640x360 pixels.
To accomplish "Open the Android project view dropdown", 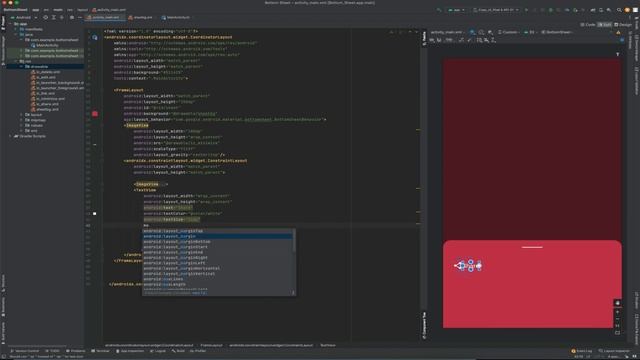I will pyautogui.click(x=24, y=18).
